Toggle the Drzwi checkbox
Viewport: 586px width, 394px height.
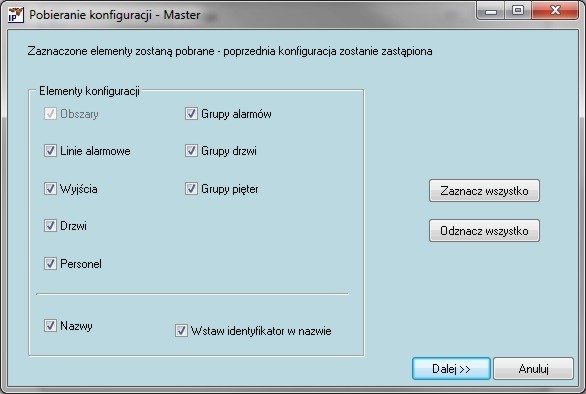[x=50, y=225]
